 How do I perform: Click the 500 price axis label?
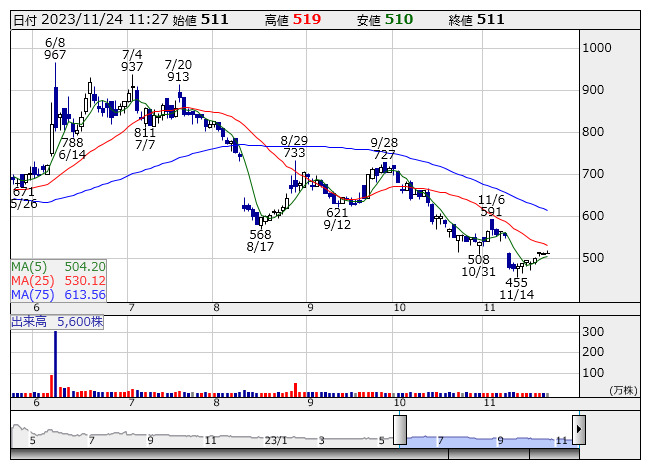(593, 258)
